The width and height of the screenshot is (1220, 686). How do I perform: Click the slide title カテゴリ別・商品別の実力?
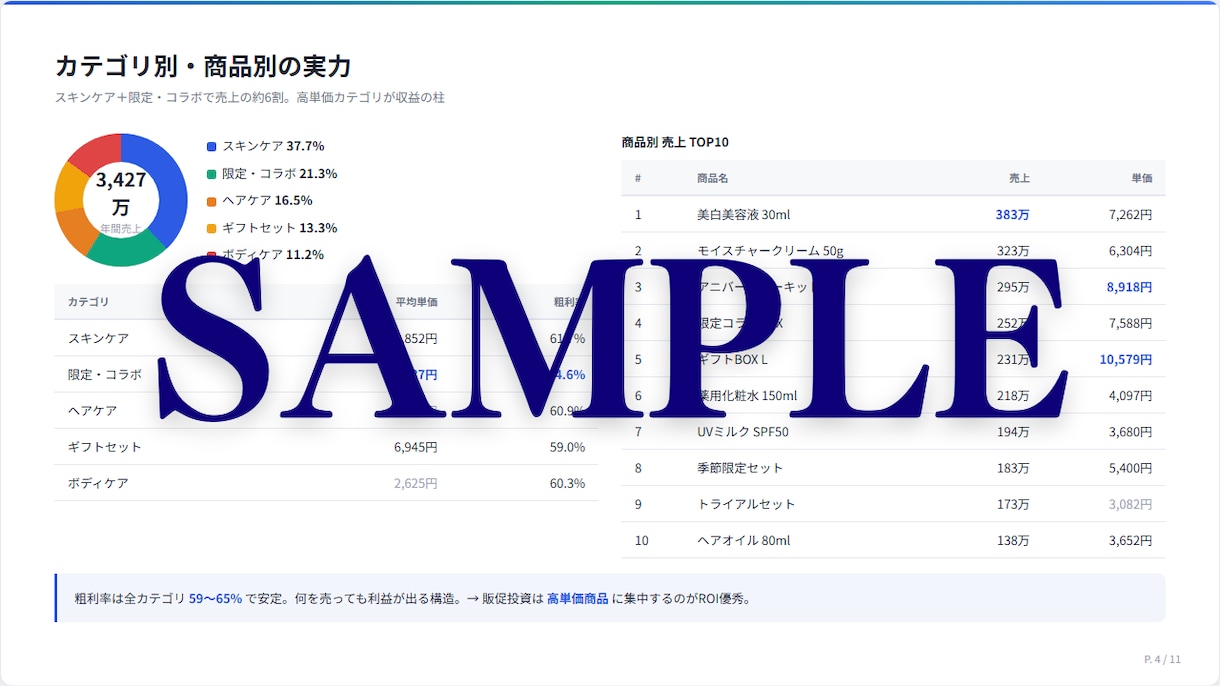[203, 67]
